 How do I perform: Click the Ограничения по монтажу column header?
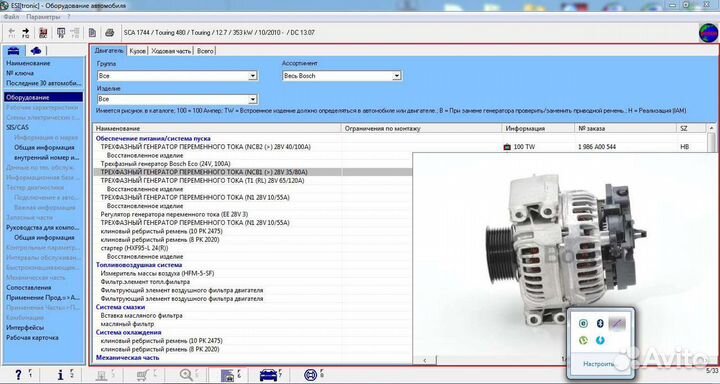422,129
